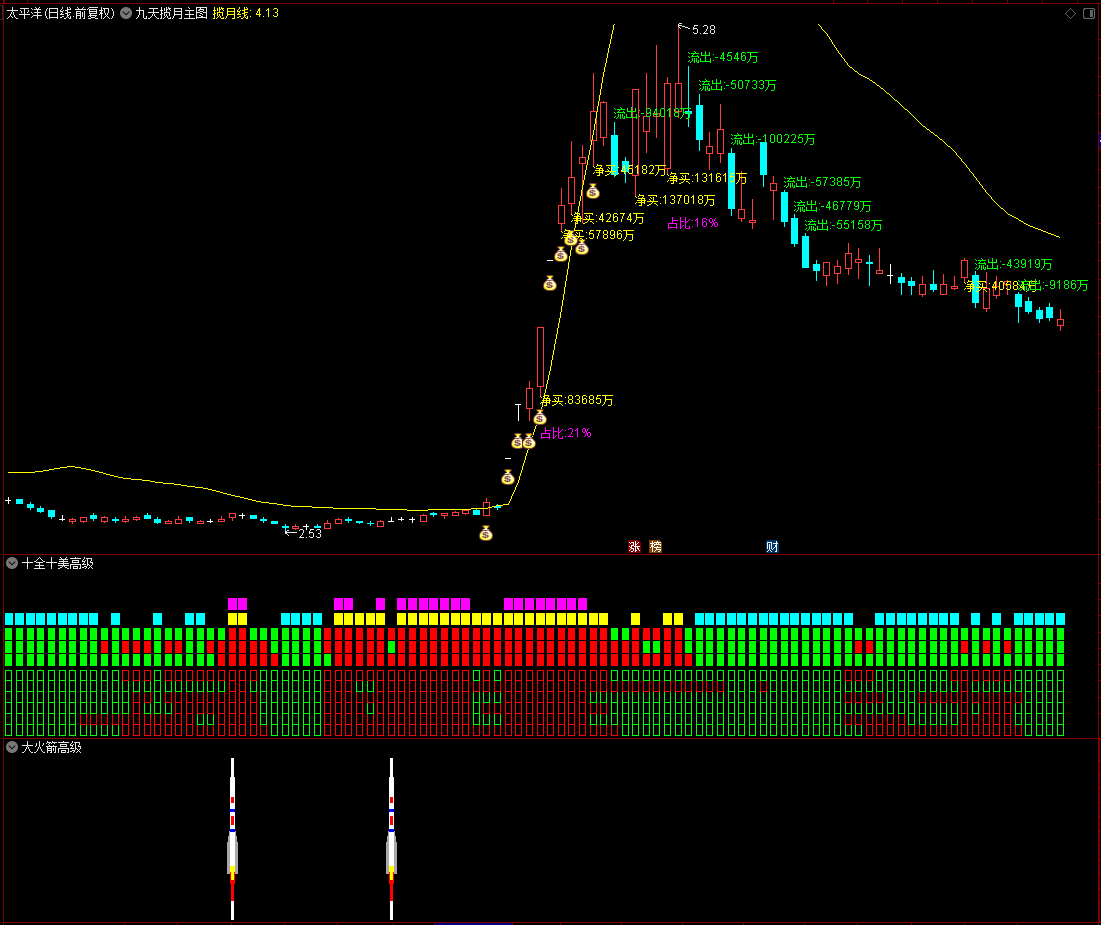Expand the 大火箭高级 indicator menu
The height and width of the screenshot is (925, 1101).
pyautogui.click(x=12, y=747)
